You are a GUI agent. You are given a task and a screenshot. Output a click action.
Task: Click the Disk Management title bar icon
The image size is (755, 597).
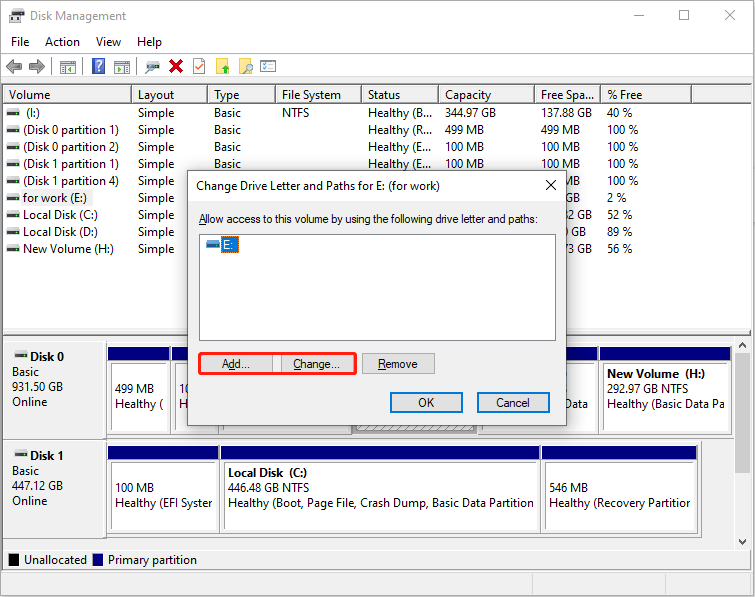click(x=16, y=16)
